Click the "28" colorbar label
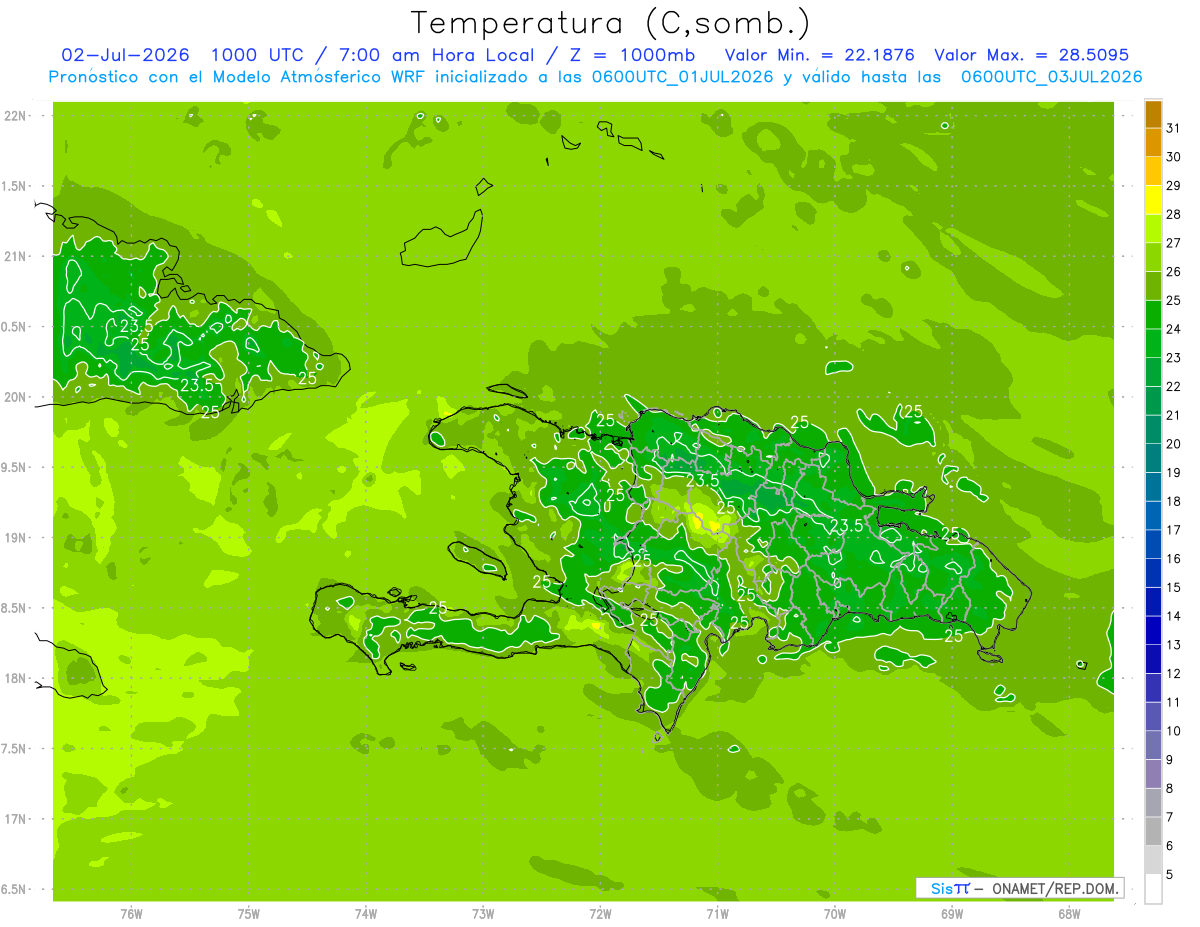Viewport: 1200px width, 927px height. tap(1173, 214)
